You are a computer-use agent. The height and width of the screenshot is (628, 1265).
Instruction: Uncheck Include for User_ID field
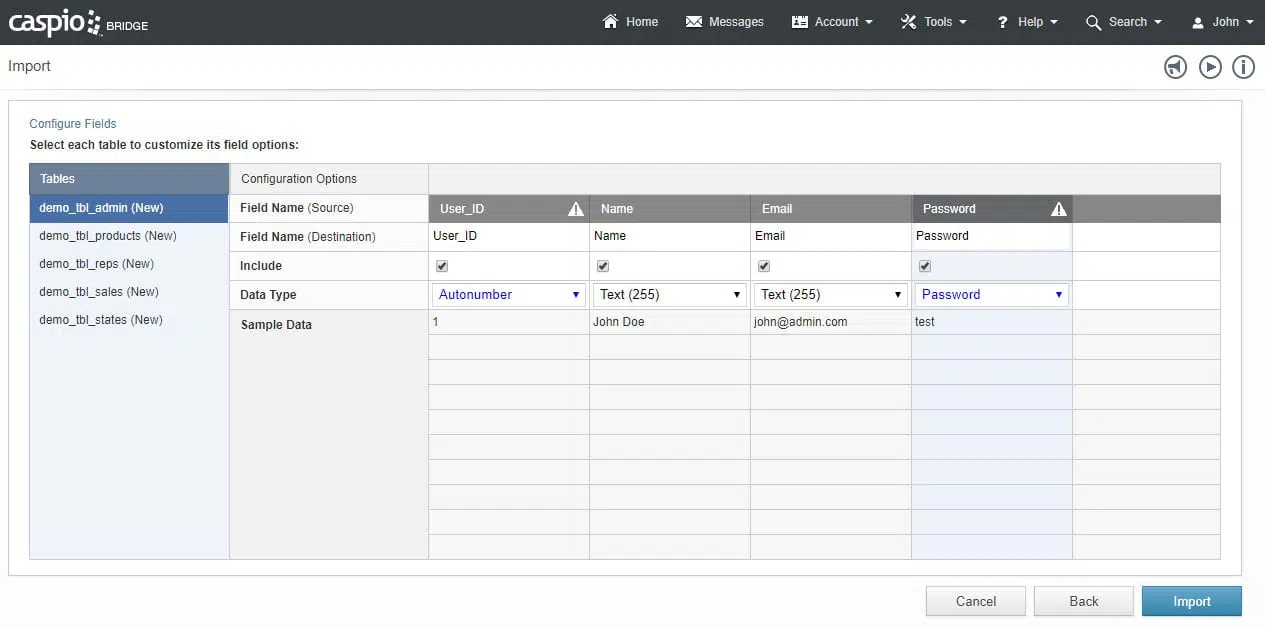[442, 266]
